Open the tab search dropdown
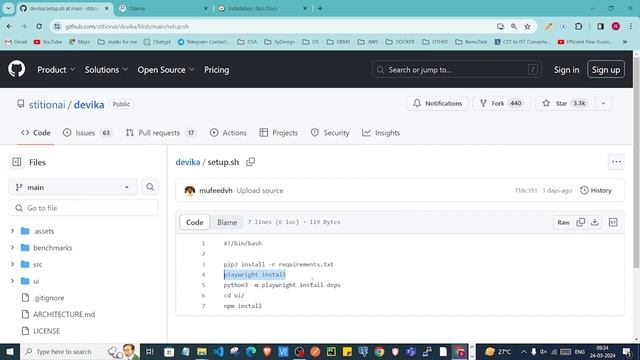Viewport: 640px width, 360px height. (8, 8)
